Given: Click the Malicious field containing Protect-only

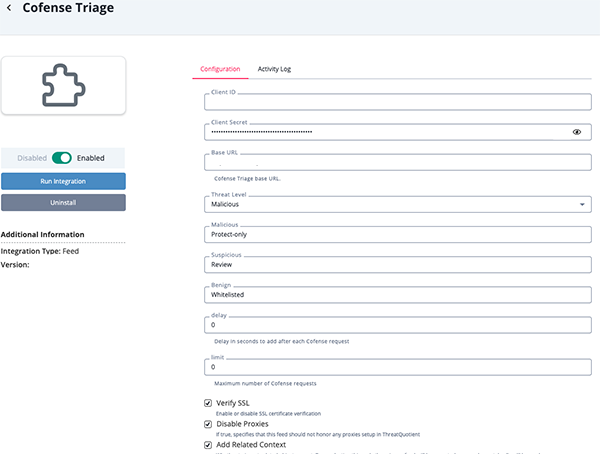Looking at the screenshot, I should [x=397, y=235].
